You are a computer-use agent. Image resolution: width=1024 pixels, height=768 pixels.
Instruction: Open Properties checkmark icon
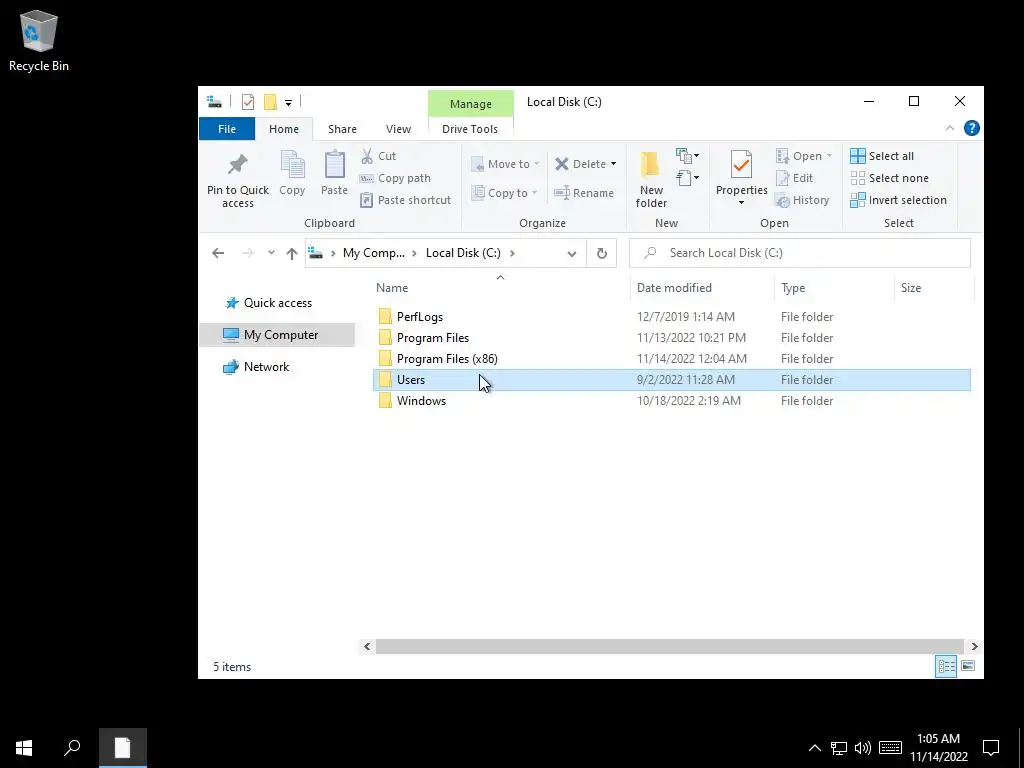[741, 165]
